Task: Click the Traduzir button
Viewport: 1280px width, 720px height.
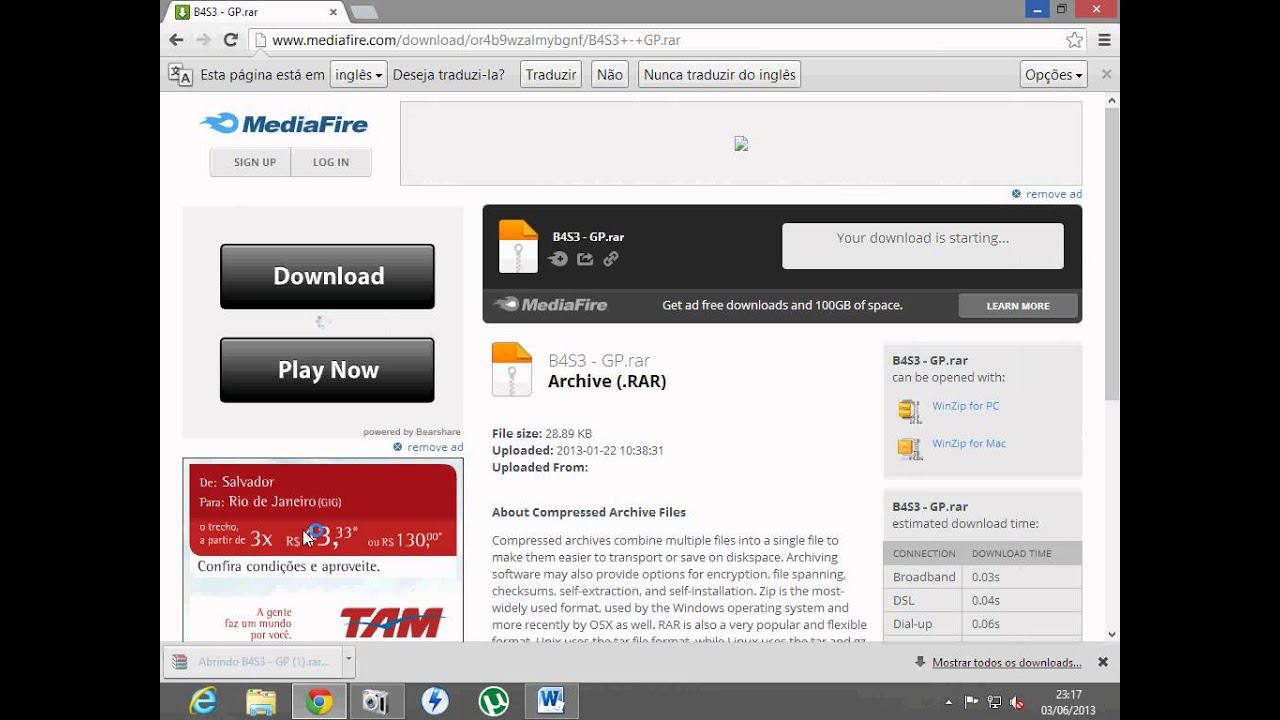Action: (550, 75)
